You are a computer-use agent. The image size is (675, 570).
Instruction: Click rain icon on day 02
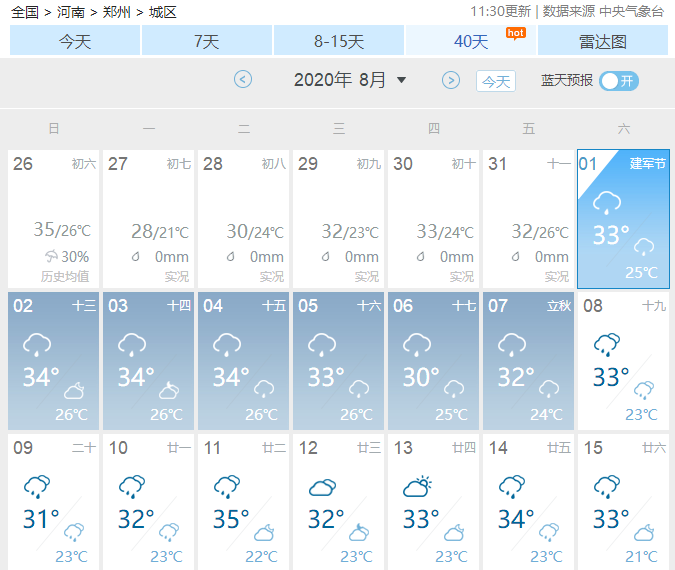tap(37, 344)
